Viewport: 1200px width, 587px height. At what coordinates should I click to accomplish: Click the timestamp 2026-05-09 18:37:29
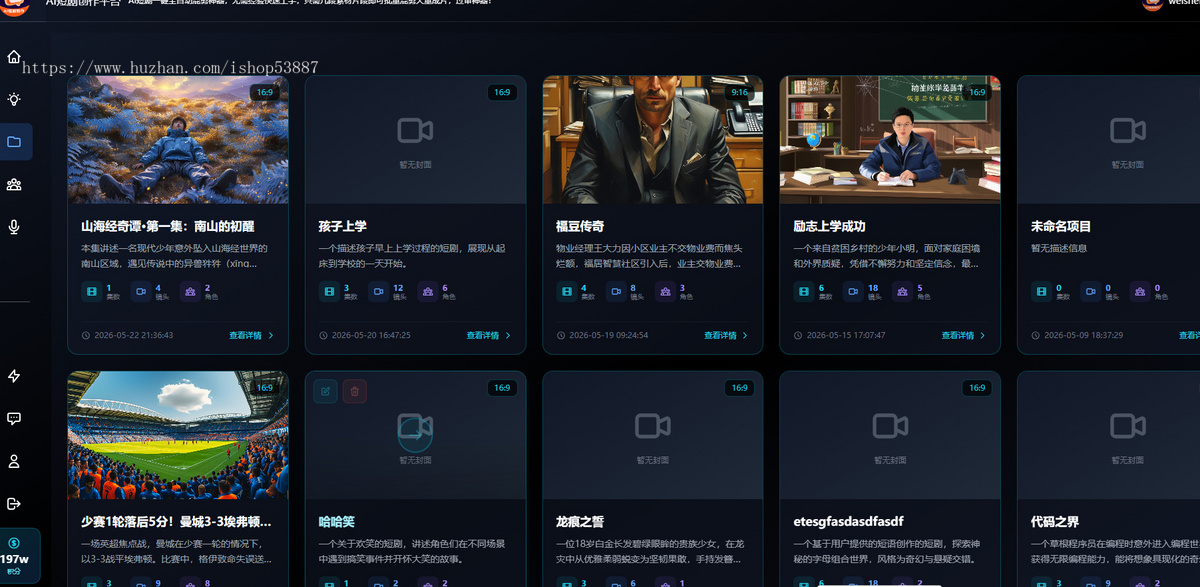coord(1082,336)
